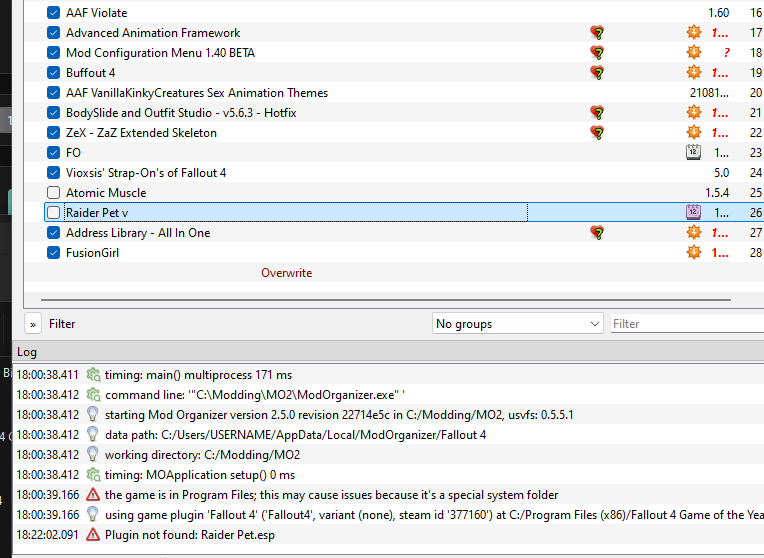Click orange category icon on BodySlide row
The image size is (764, 558).
(694, 112)
